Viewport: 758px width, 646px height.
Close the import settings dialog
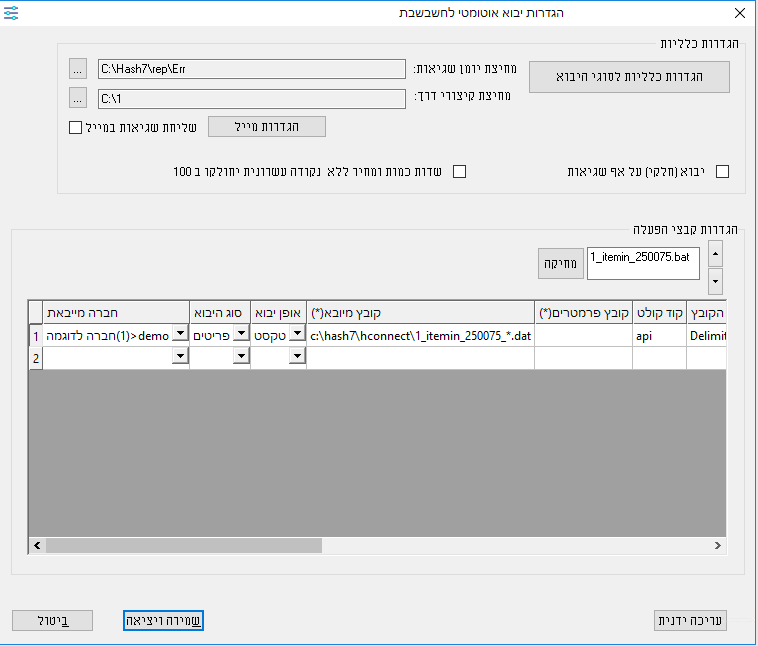pos(740,13)
